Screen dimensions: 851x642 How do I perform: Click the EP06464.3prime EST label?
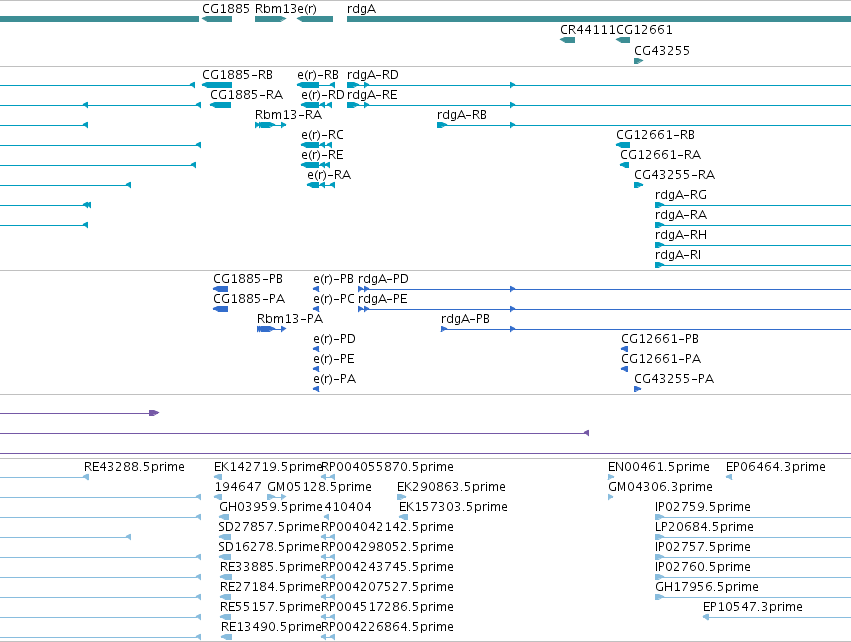coord(776,467)
